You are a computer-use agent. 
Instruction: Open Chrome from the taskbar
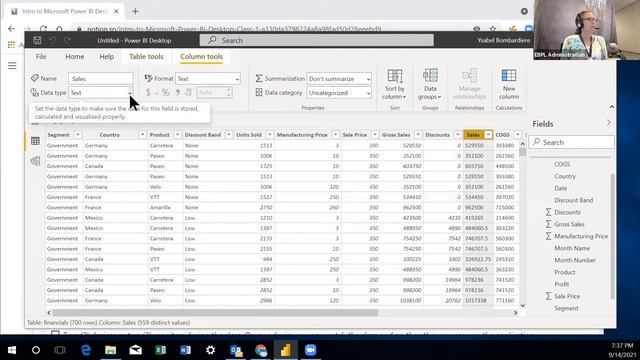pos(260,350)
